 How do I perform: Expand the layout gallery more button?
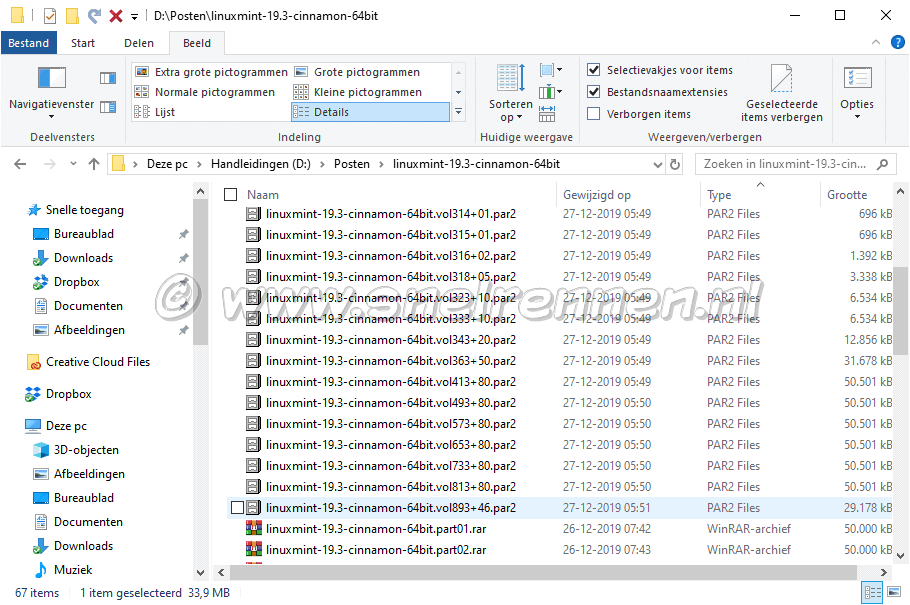coord(458,111)
